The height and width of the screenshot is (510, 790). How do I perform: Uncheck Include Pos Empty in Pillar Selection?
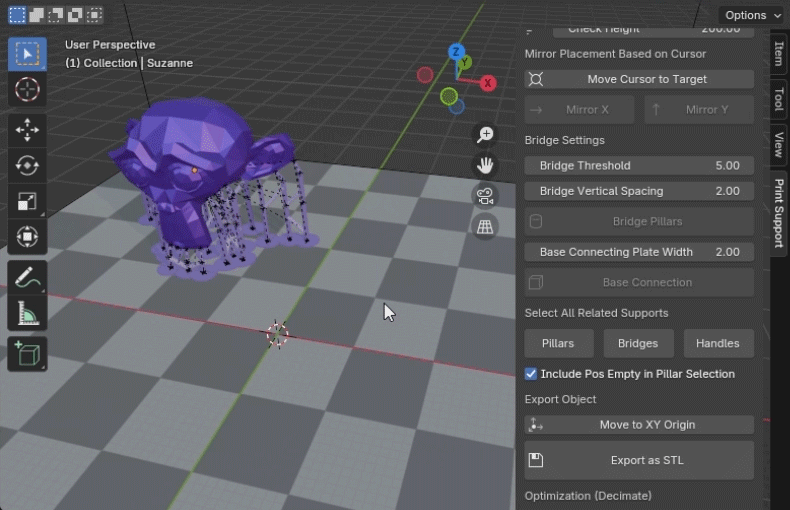click(x=531, y=374)
